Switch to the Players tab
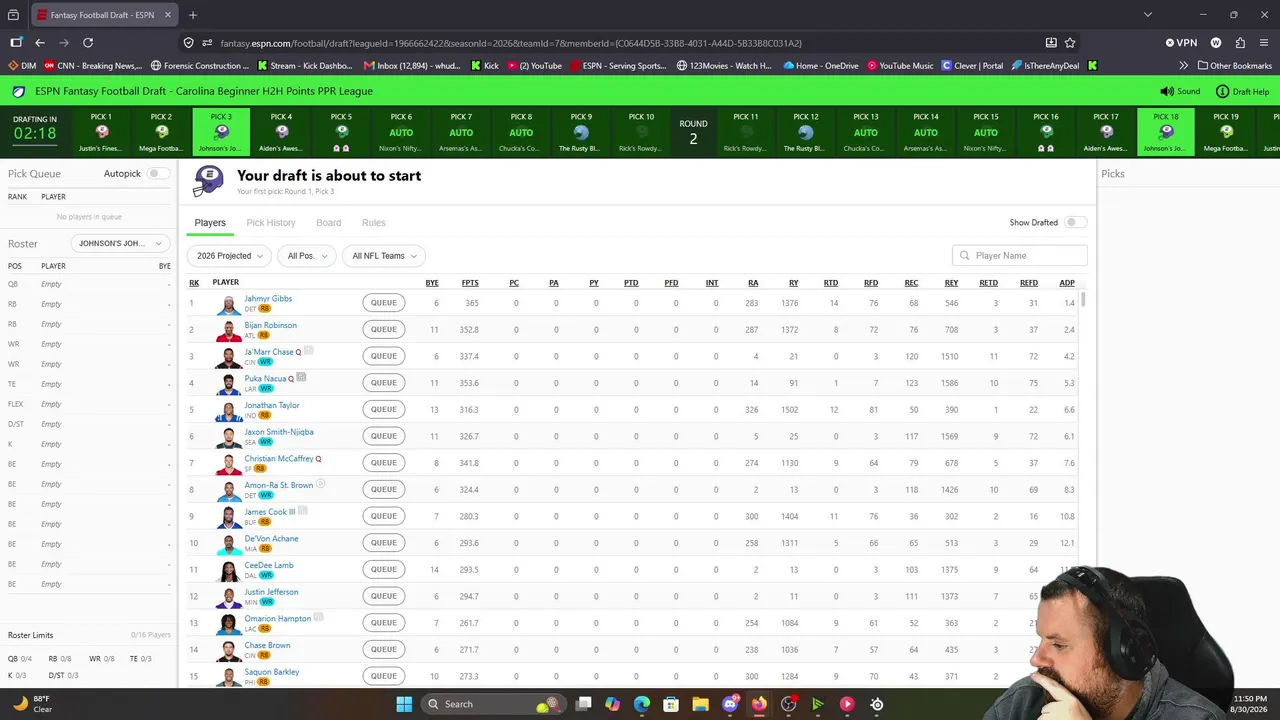The height and width of the screenshot is (720, 1280). point(210,223)
